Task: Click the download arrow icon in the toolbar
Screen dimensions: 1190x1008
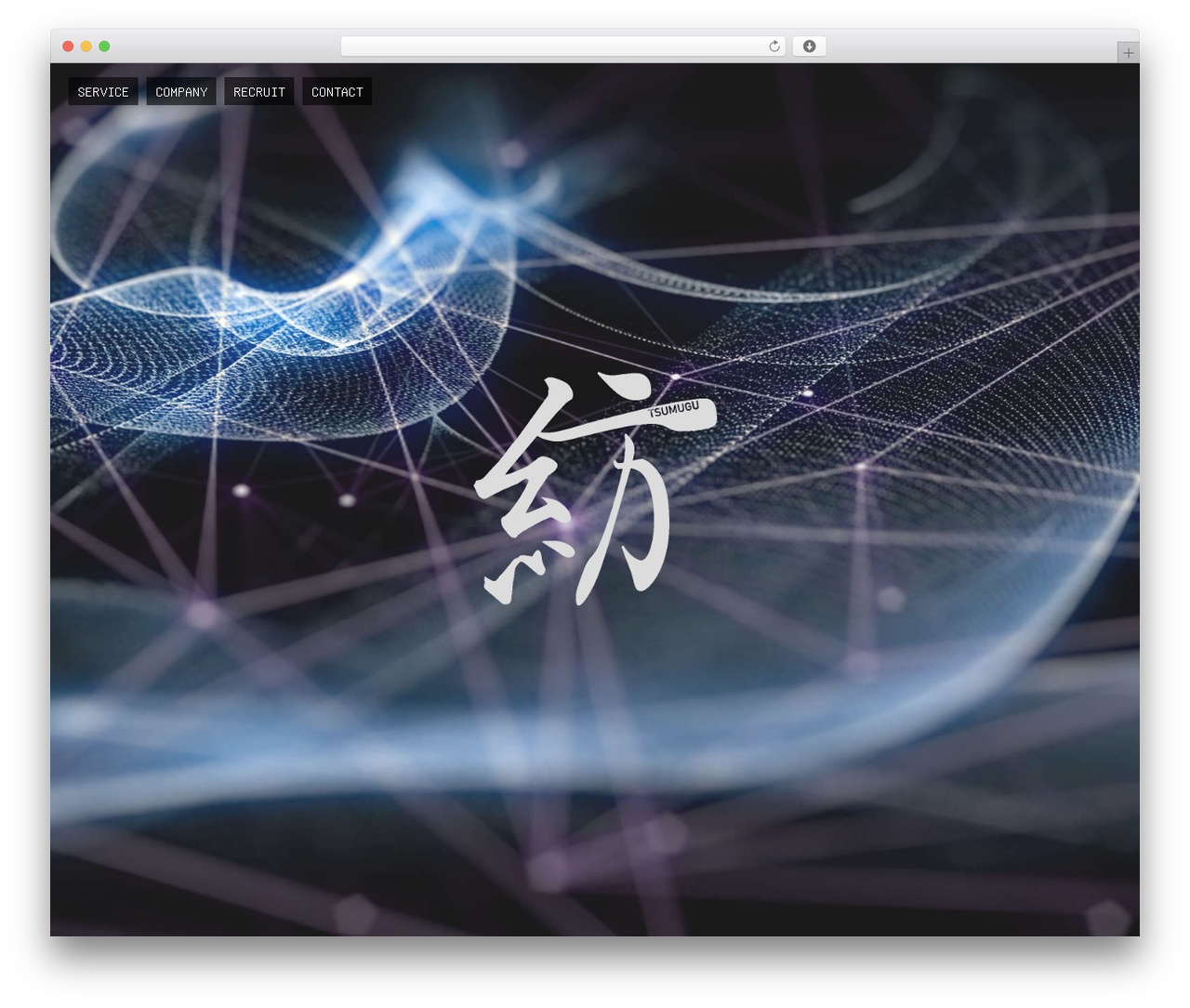Action: click(x=810, y=46)
